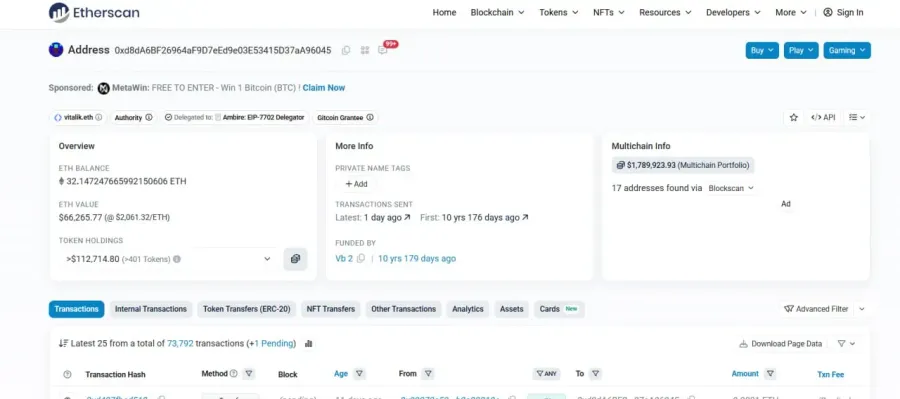
Task: Open the 10 yrs 179 days ago link
Action: tap(417, 259)
